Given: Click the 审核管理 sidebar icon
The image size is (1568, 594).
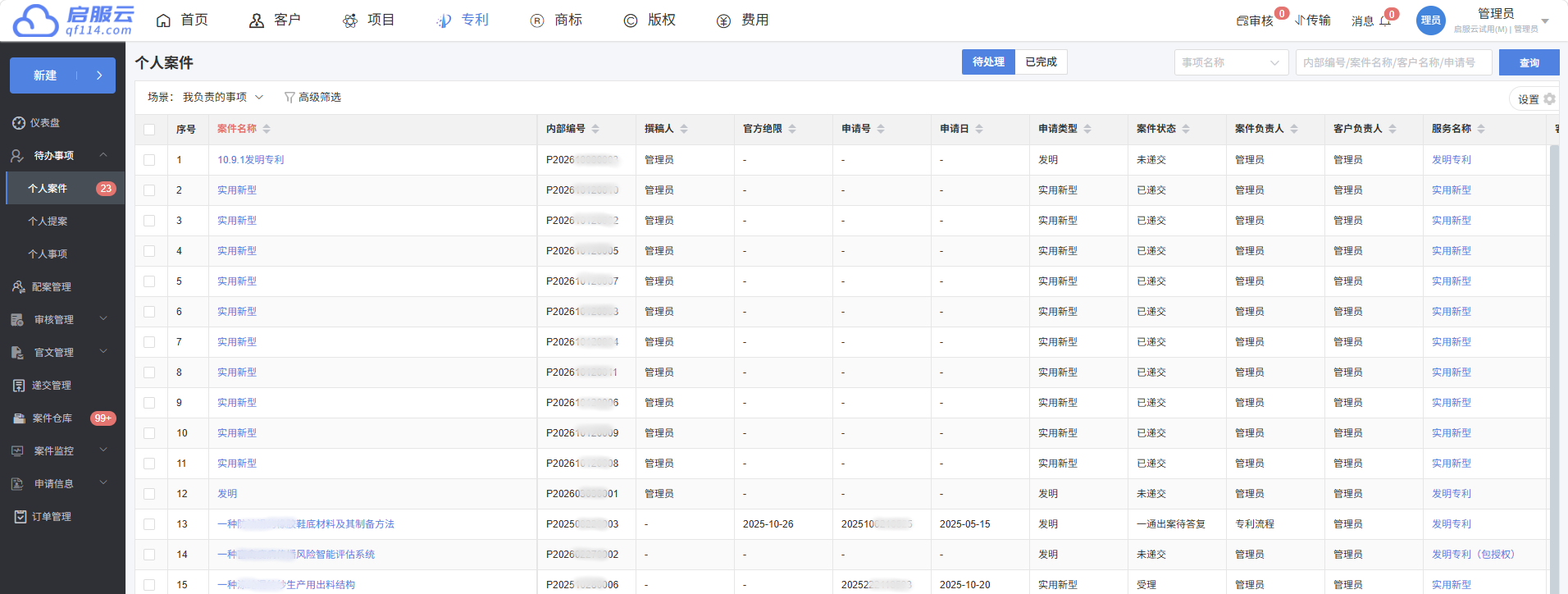Looking at the screenshot, I should [17, 320].
